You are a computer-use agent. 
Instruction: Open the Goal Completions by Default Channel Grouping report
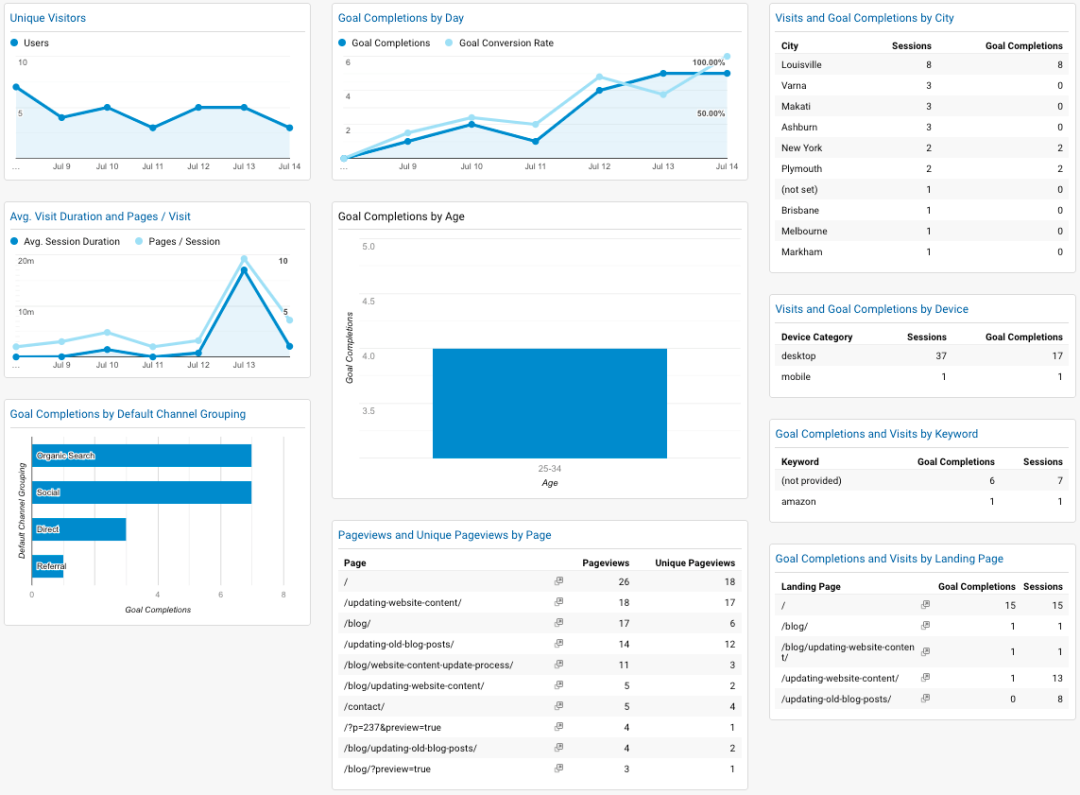pos(128,414)
